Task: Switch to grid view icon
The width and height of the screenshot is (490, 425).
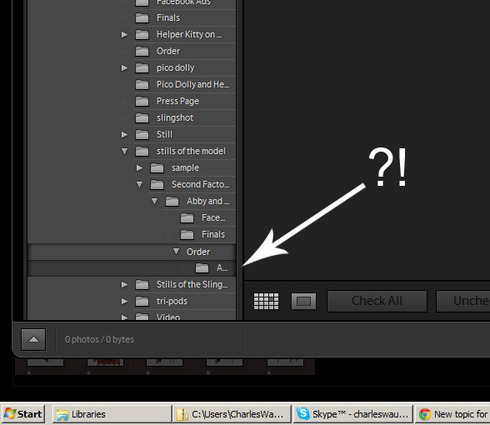Action: point(266,301)
